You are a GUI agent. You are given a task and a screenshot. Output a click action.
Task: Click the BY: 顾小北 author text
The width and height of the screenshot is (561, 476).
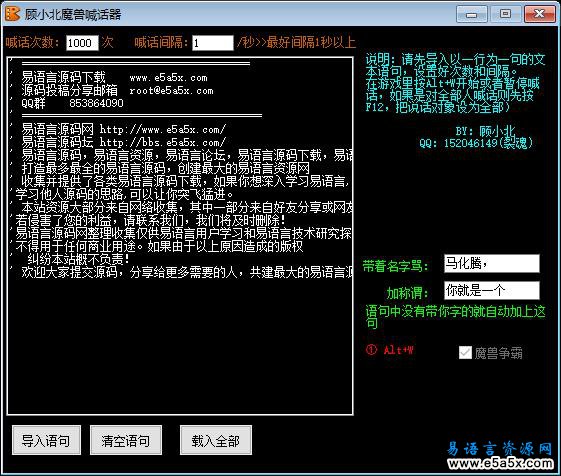point(485,131)
